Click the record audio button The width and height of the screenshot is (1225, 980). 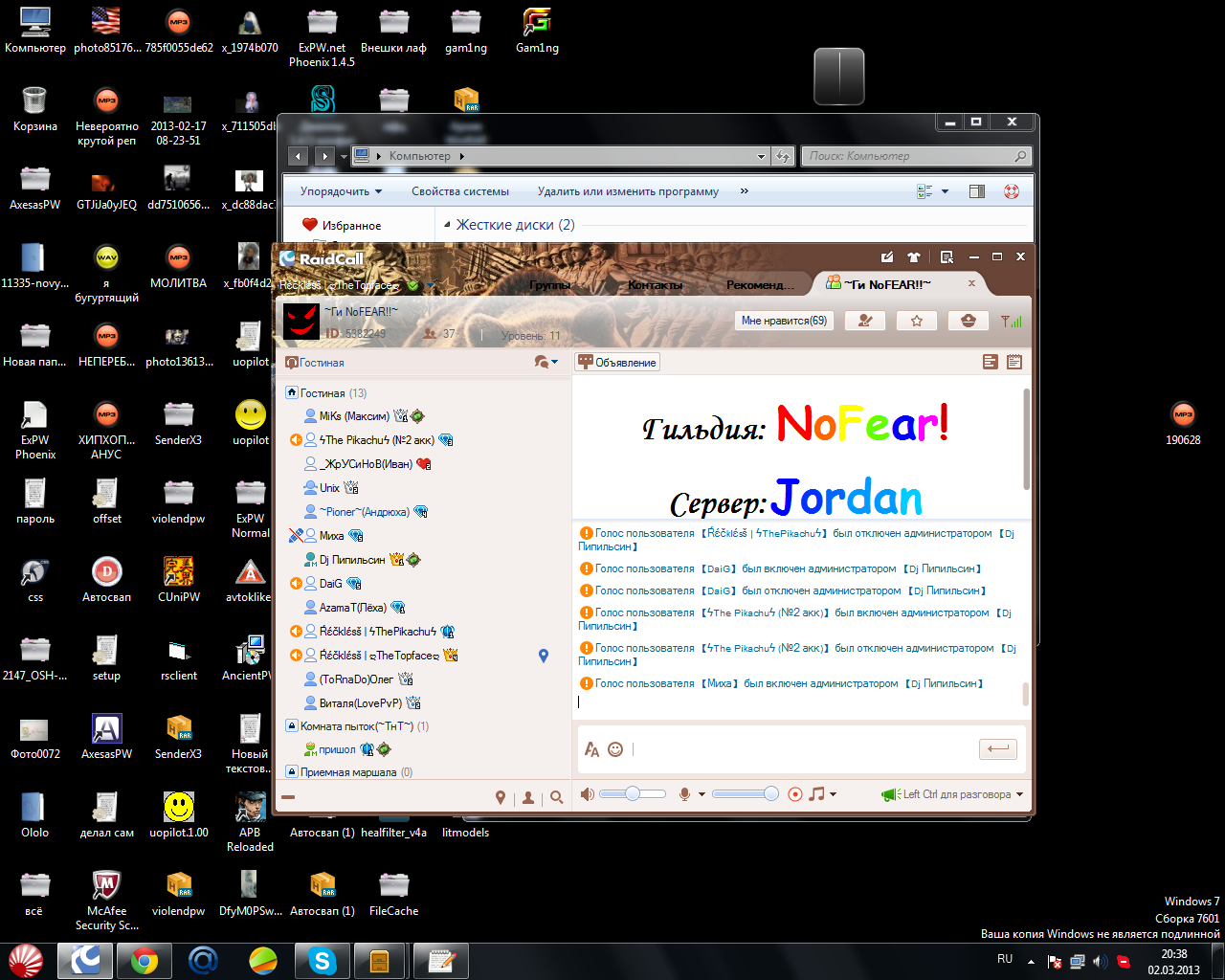point(794,794)
